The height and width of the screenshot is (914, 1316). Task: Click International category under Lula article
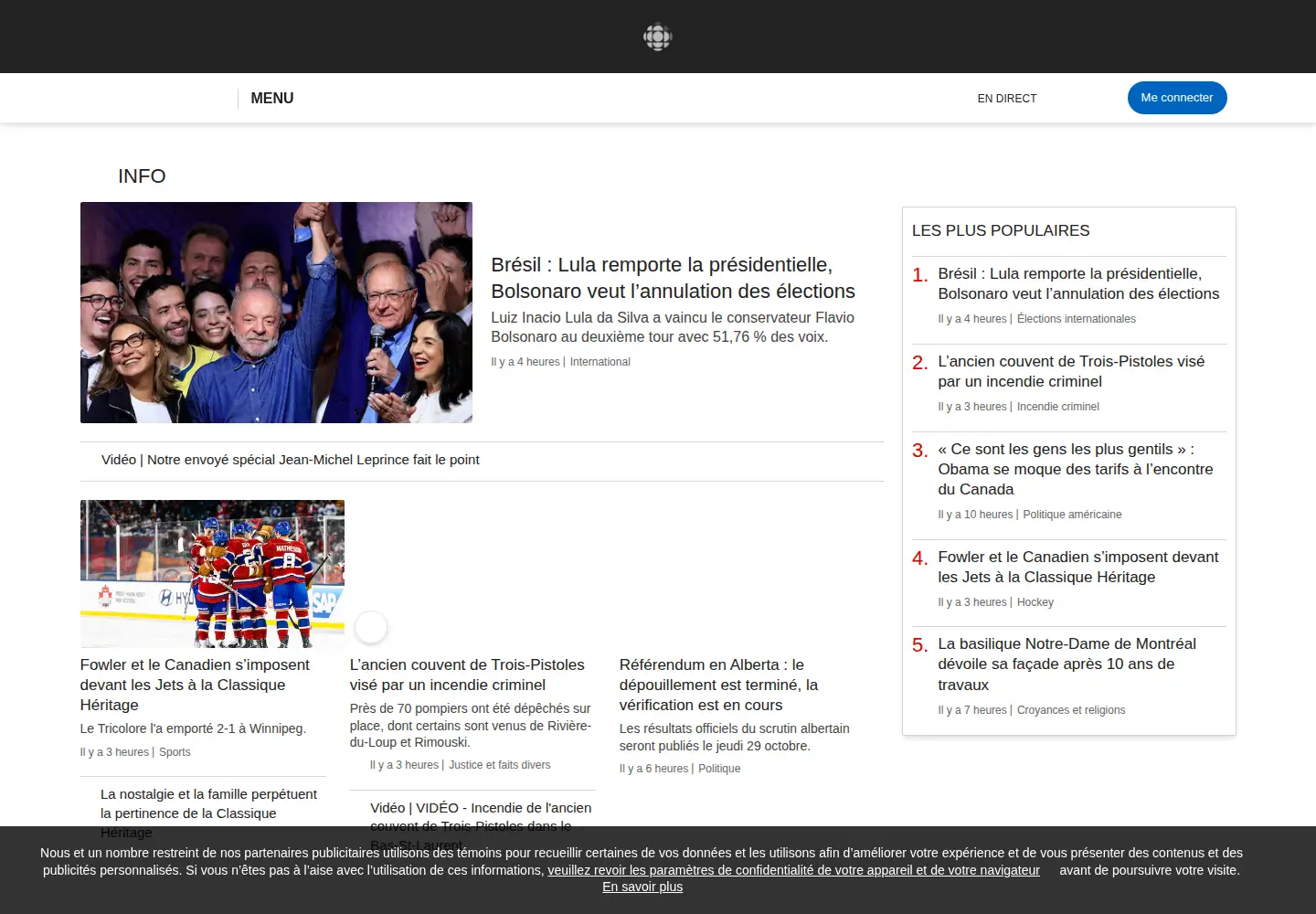coord(600,362)
